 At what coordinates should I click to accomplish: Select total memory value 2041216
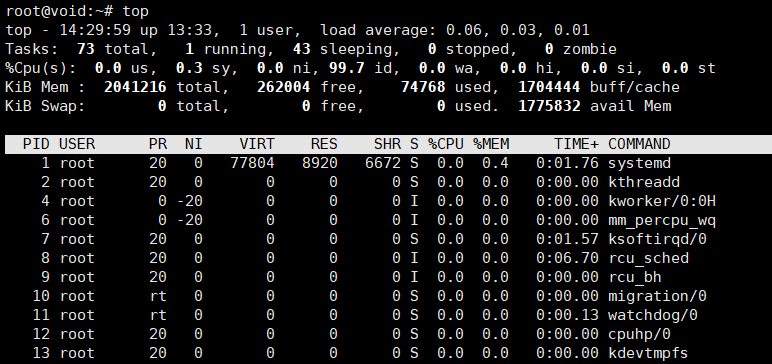click(135, 87)
